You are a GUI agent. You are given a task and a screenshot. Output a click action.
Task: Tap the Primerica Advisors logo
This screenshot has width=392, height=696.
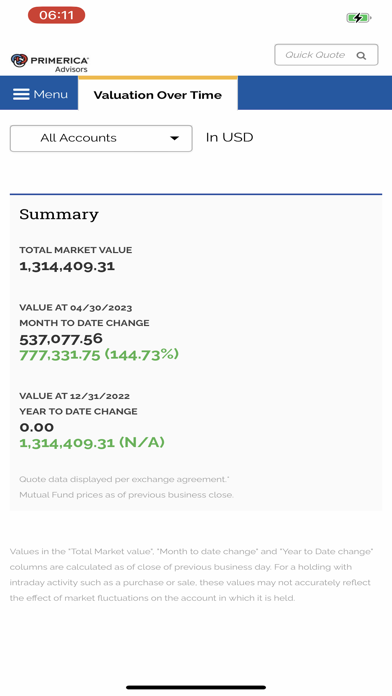(50, 63)
